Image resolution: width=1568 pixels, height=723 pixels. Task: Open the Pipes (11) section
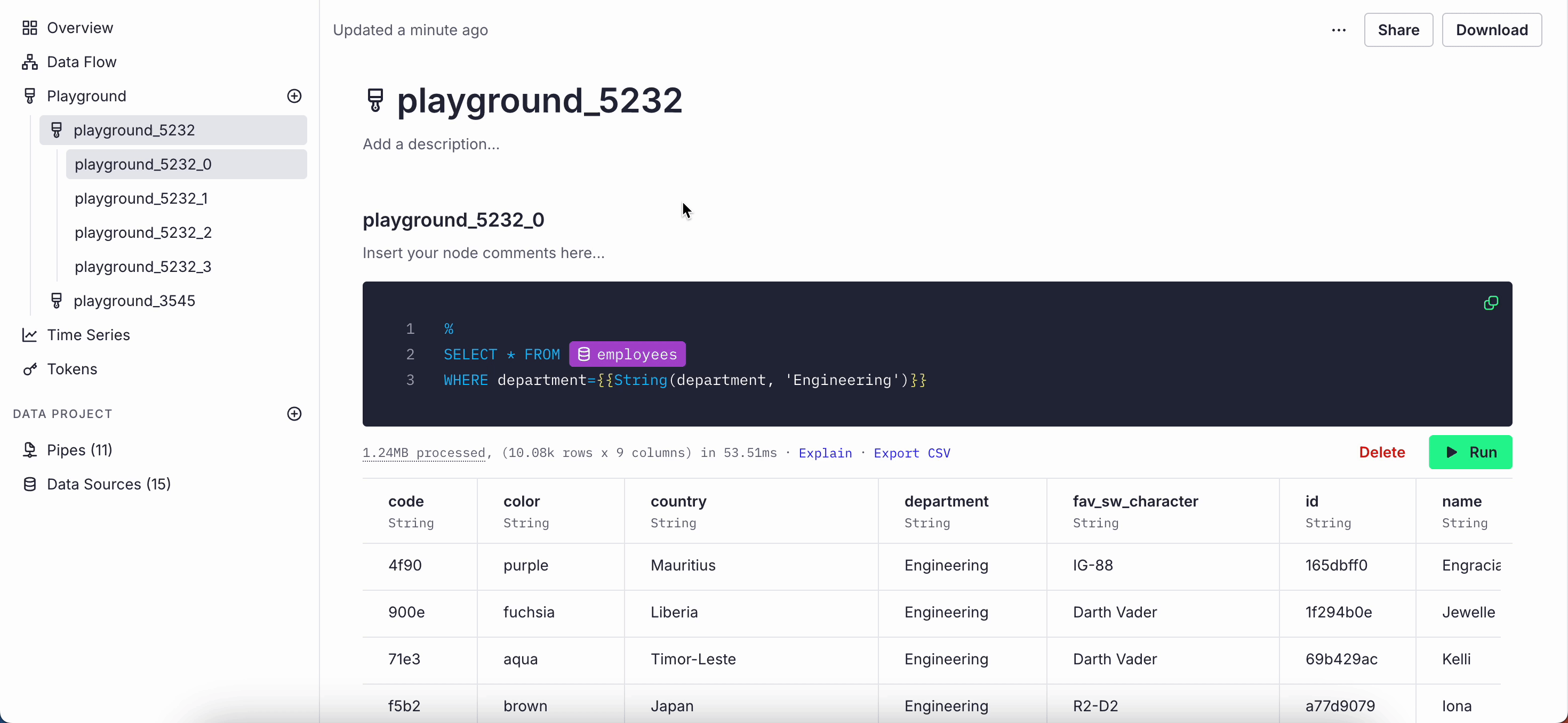[x=79, y=450]
